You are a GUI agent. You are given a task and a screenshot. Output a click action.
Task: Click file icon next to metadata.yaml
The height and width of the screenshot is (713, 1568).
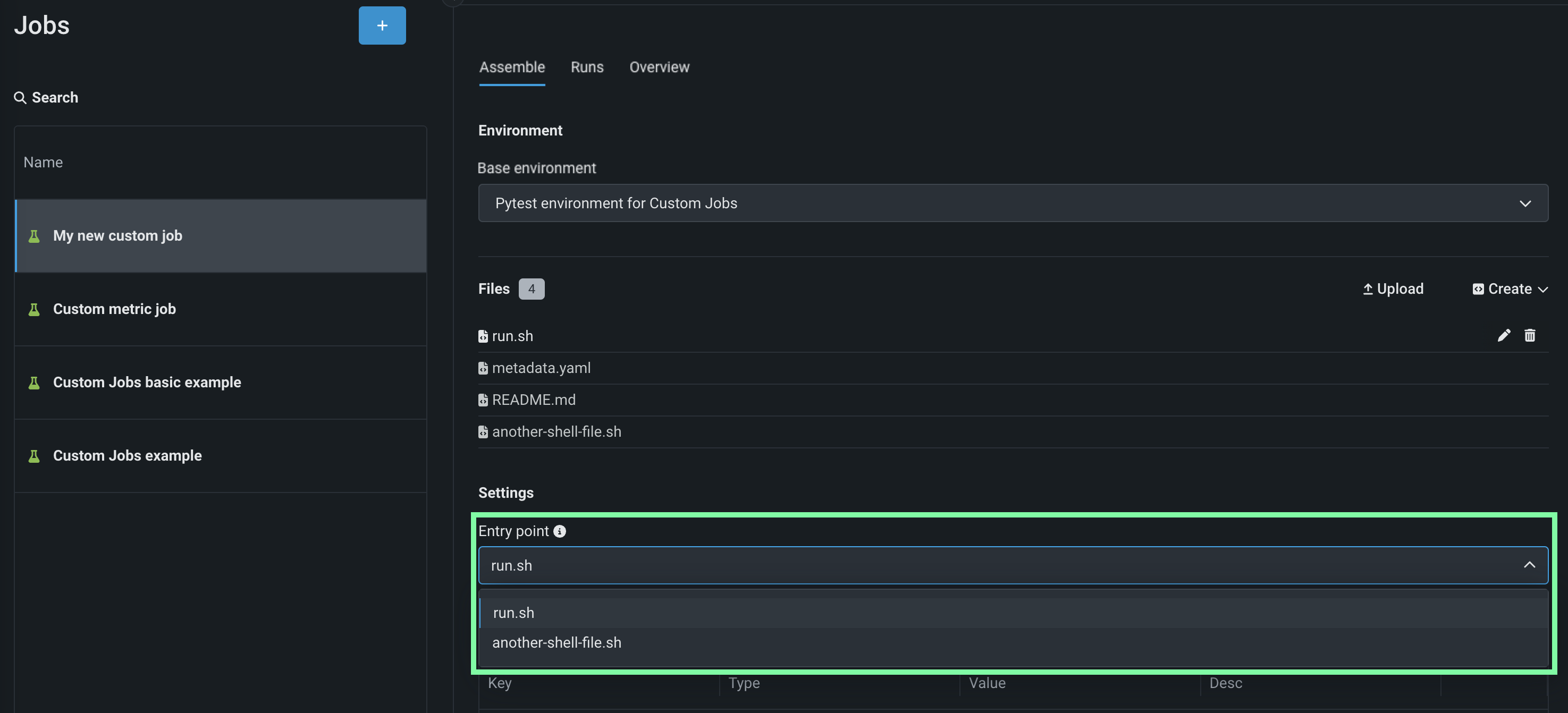483,369
